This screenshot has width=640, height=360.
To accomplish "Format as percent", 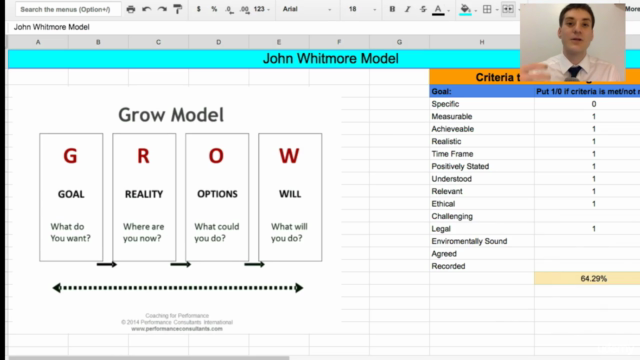I will 214,9.
